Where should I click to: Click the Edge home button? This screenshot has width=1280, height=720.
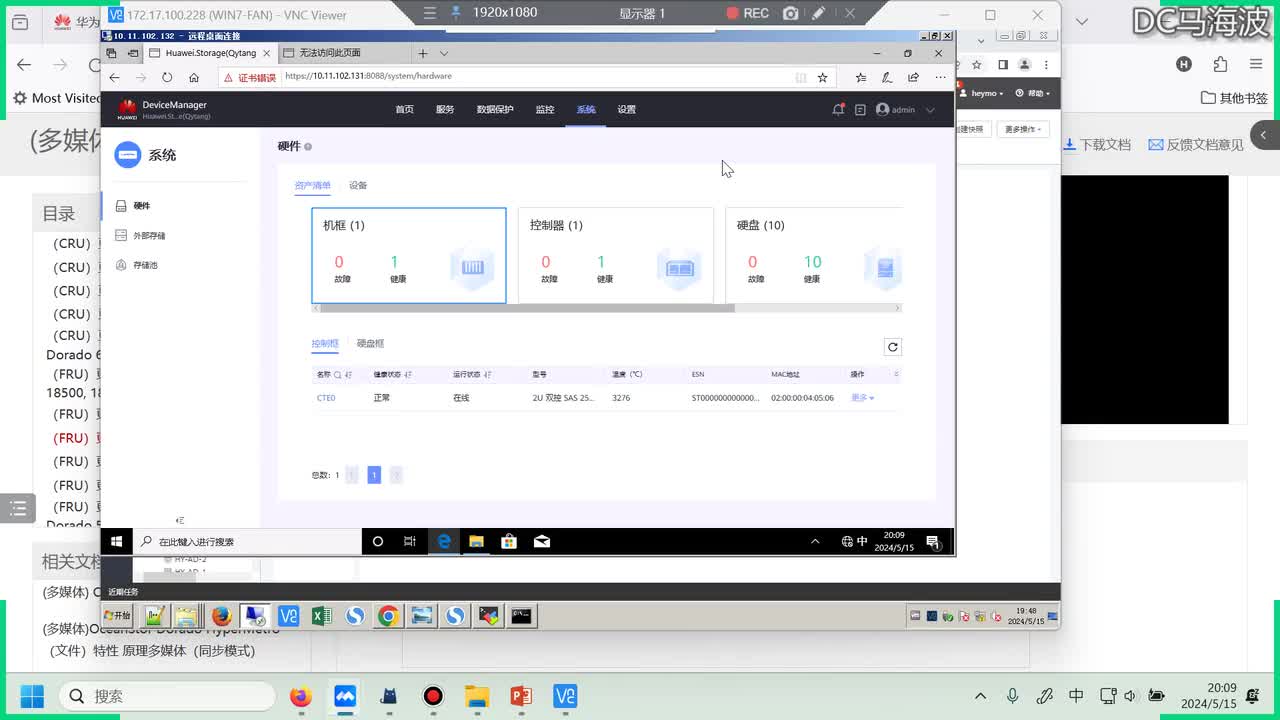pyautogui.click(x=194, y=77)
